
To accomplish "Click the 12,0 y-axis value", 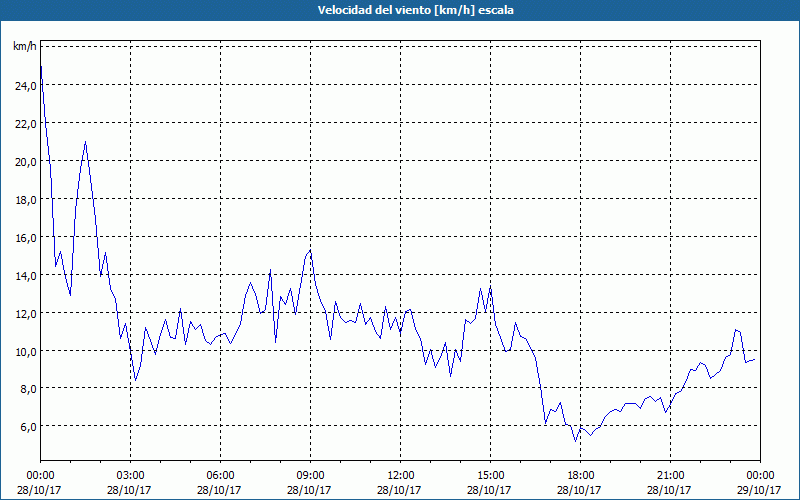I will tap(26, 314).
